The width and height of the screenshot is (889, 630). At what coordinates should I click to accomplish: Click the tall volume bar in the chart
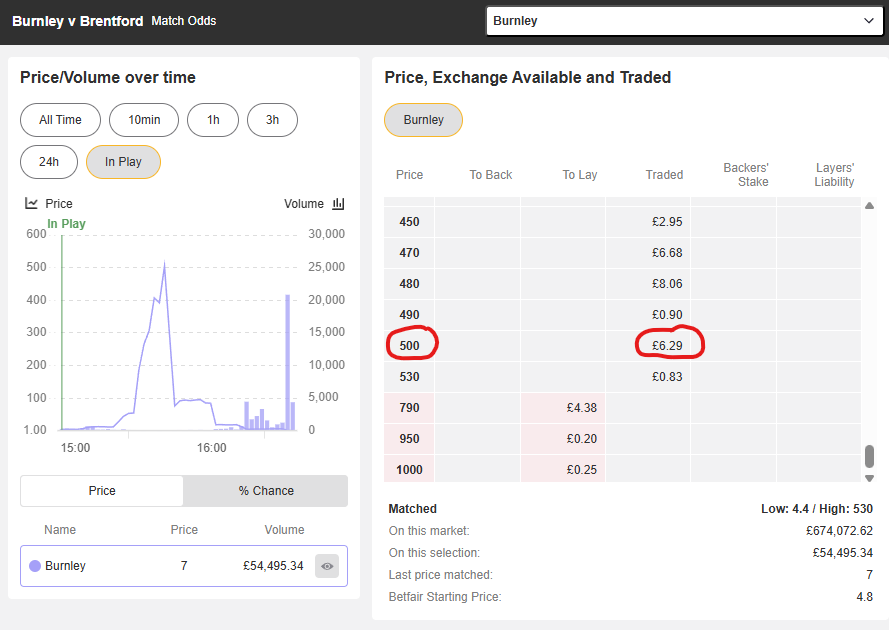click(287, 362)
